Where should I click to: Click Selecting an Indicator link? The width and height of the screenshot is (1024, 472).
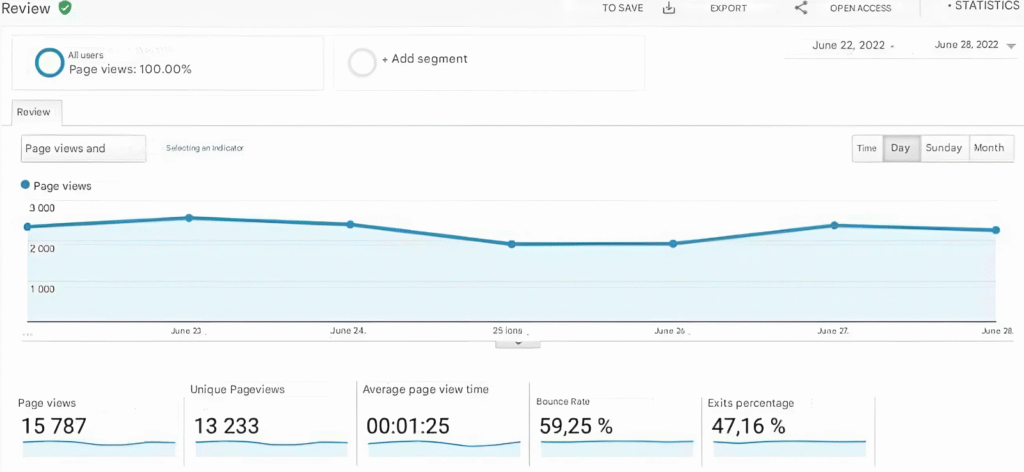204,148
